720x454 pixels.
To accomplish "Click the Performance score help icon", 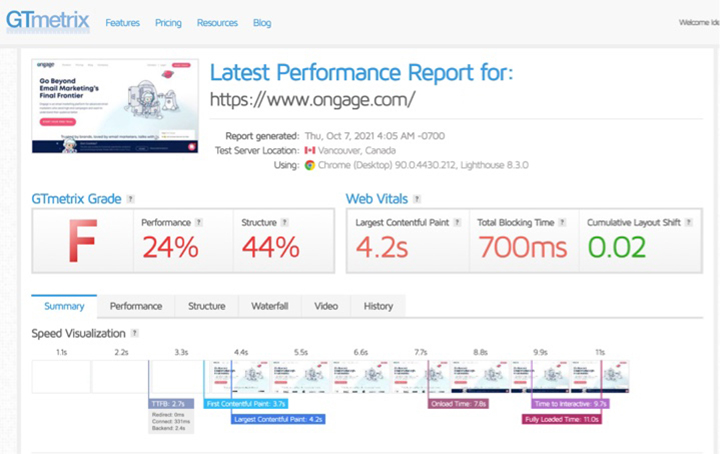I will tap(198, 222).
